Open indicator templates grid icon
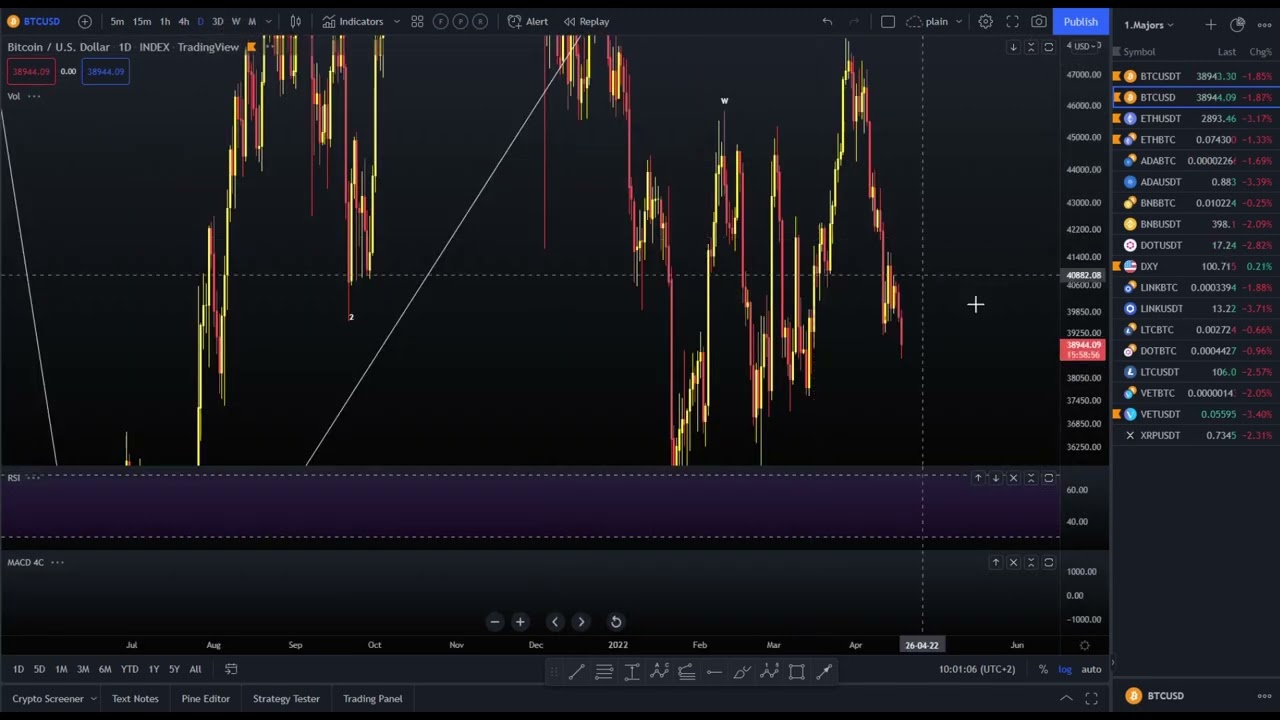The image size is (1280, 720). [417, 21]
